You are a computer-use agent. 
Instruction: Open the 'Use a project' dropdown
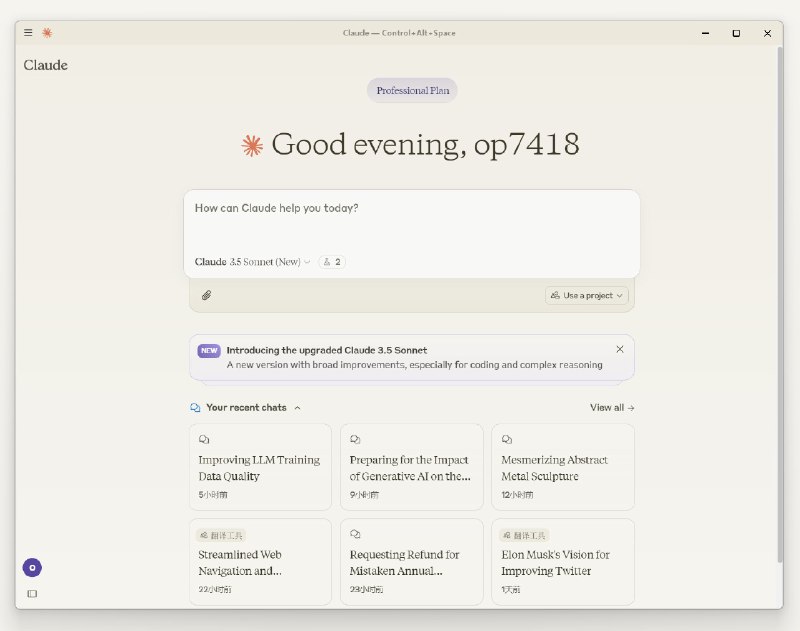pyautogui.click(x=586, y=295)
